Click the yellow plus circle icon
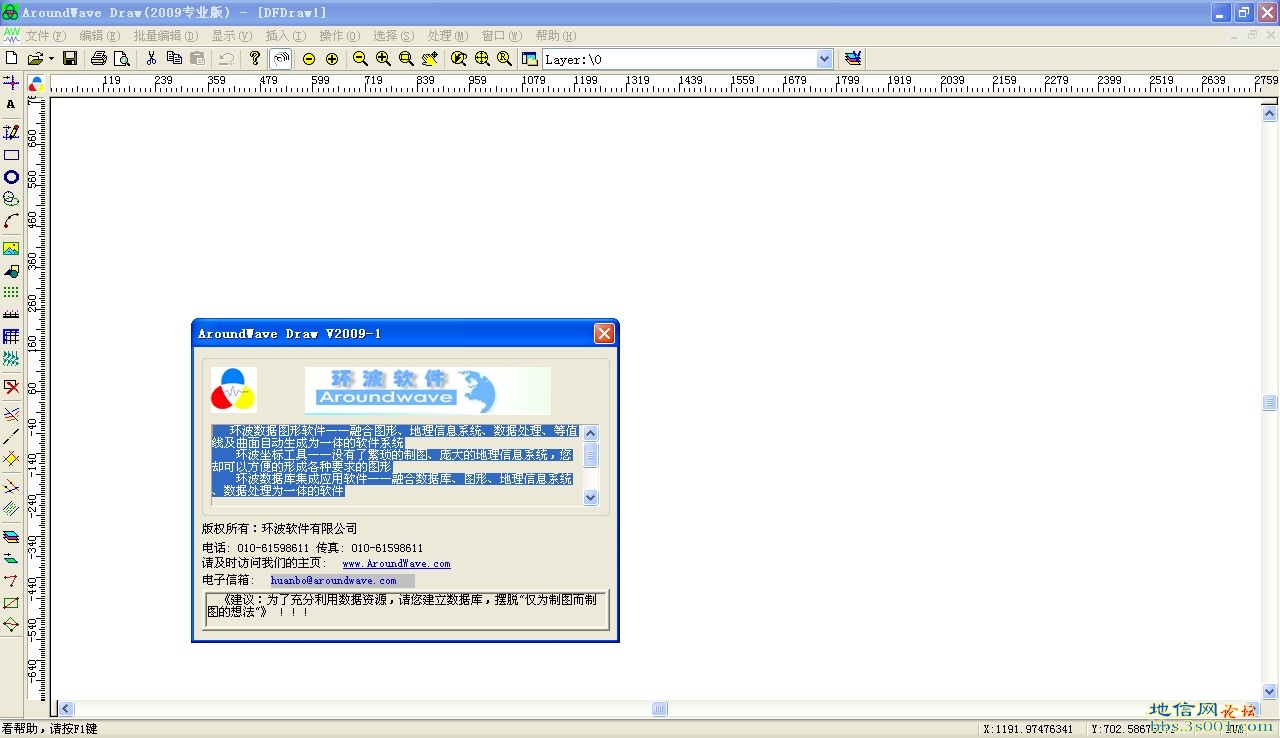The image size is (1280, 738). [332, 59]
